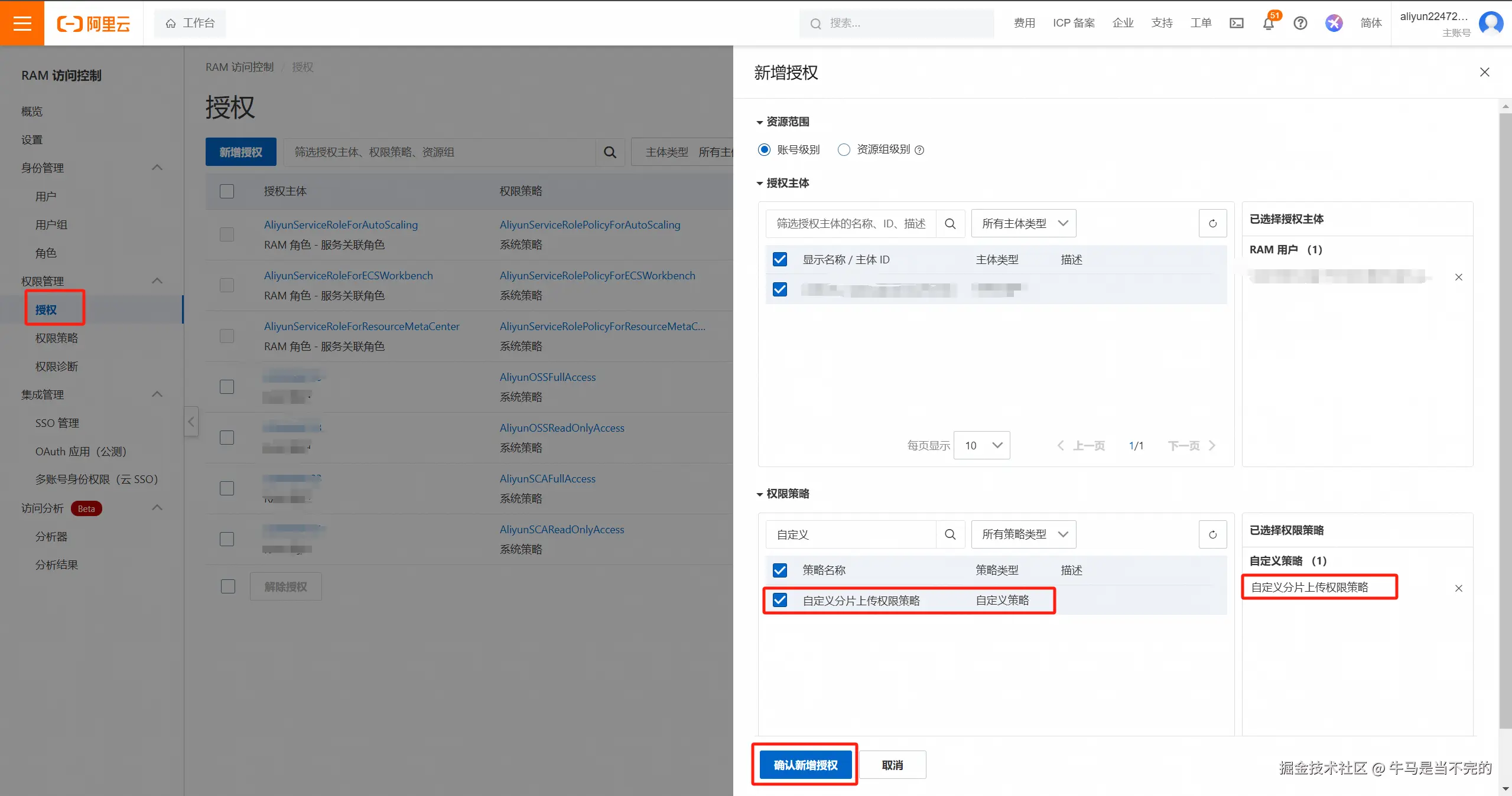This screenshot has width=1512, height=796.
Task: Click the 取消 button
Action: point(892,765)
